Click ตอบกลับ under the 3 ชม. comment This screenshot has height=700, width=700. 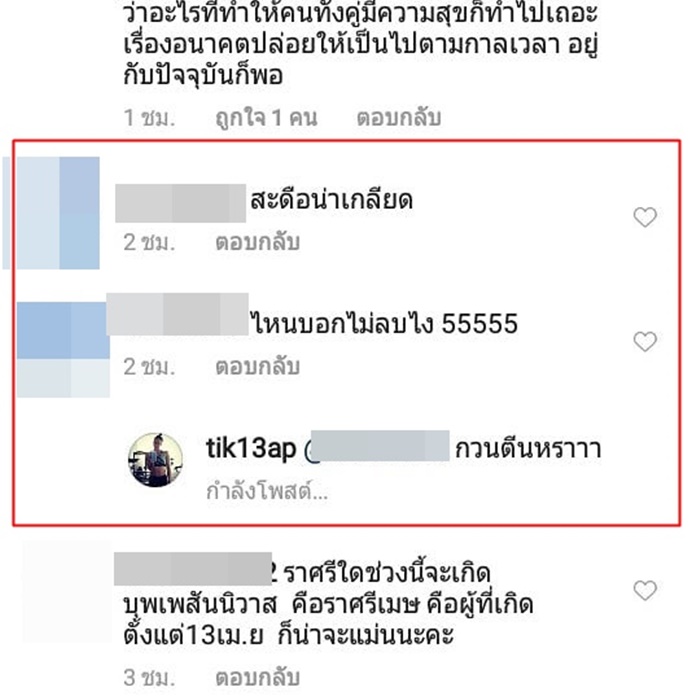tap(257, 677)
